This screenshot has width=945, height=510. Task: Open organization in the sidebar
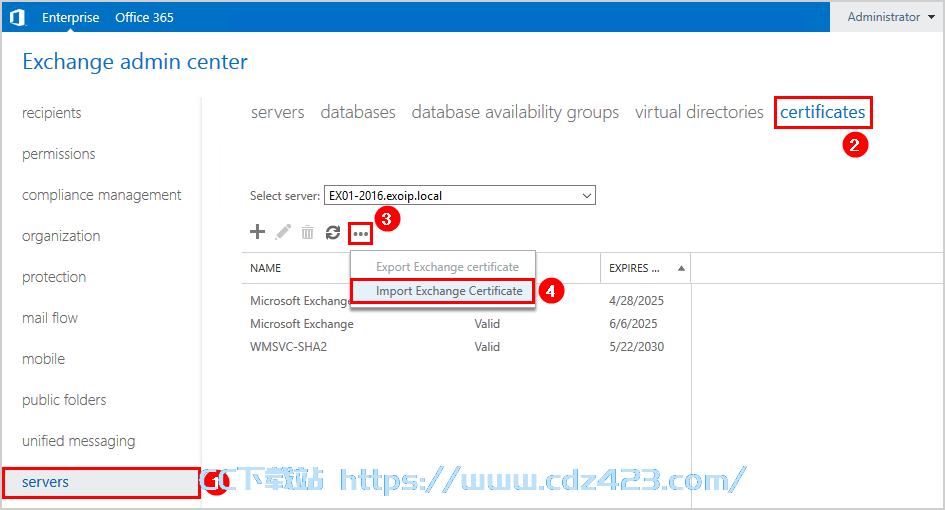61,236
